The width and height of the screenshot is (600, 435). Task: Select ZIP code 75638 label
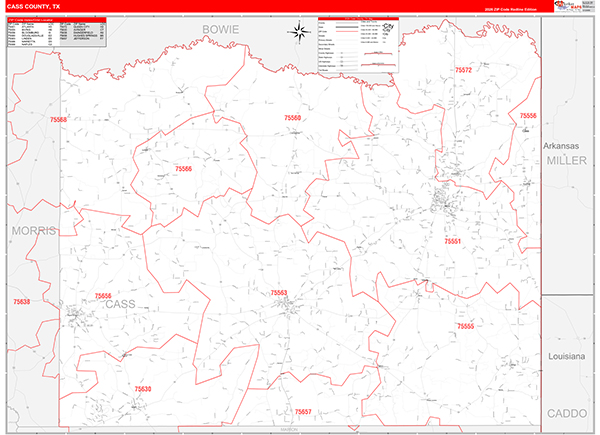click(x=21, y=302)
